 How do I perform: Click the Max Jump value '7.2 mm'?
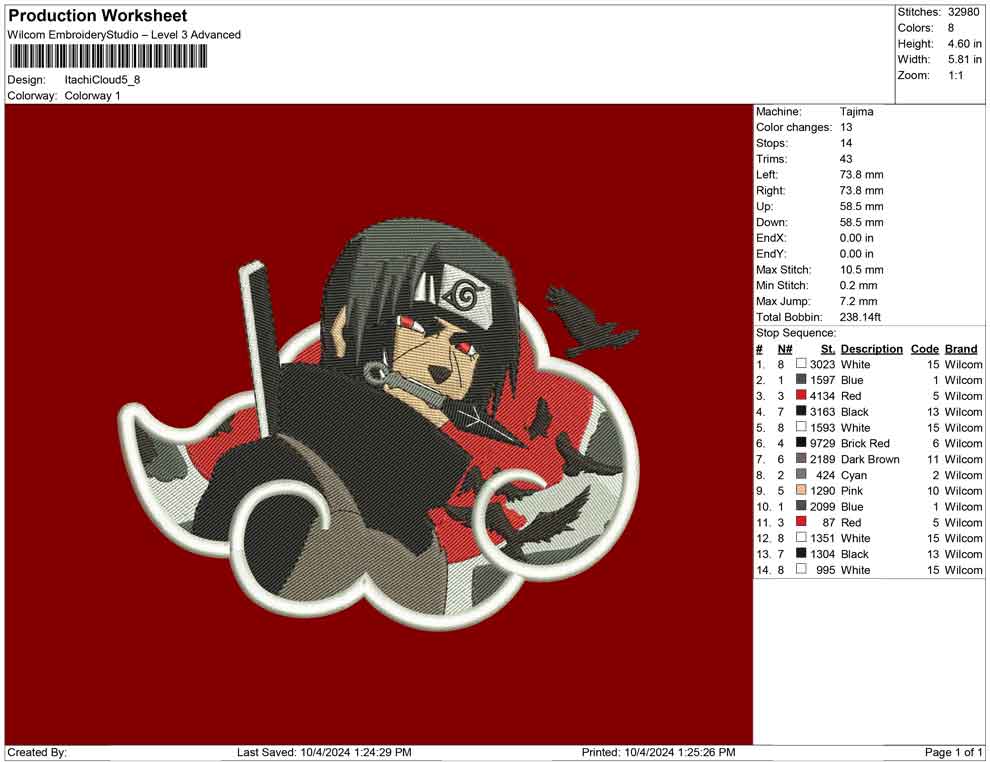[858, 301]
